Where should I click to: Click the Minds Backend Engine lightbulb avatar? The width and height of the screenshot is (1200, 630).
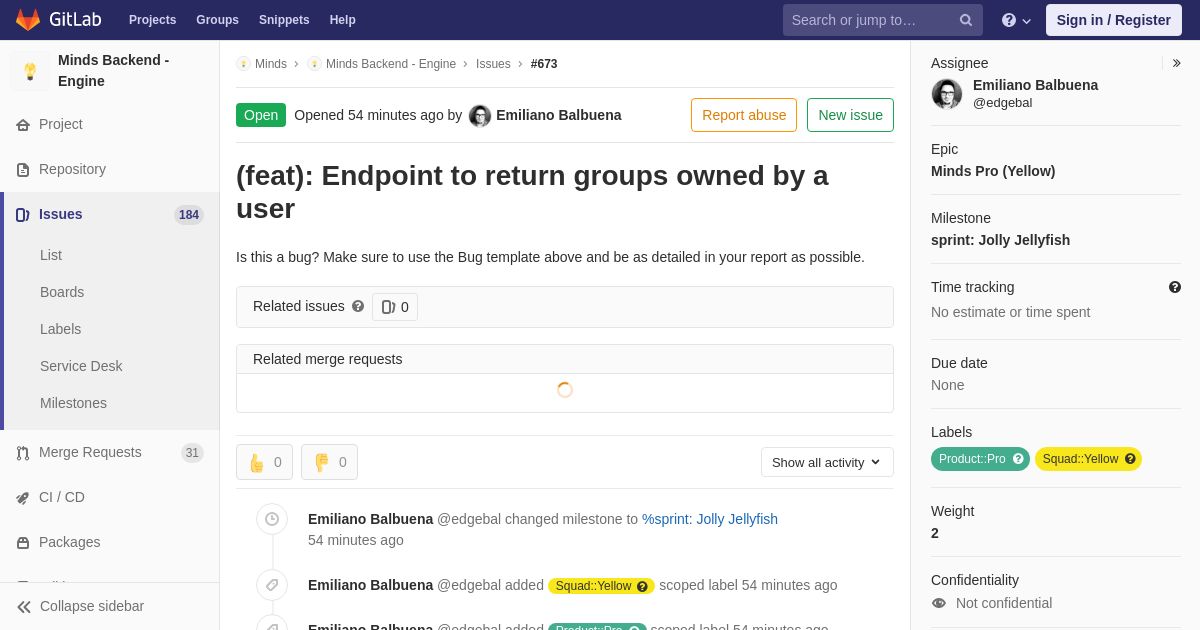click(x=30, y=71)
